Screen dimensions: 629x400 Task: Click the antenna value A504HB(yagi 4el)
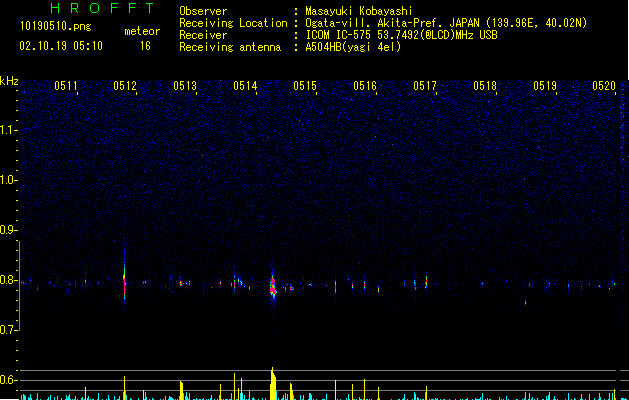tap(353, 47)
